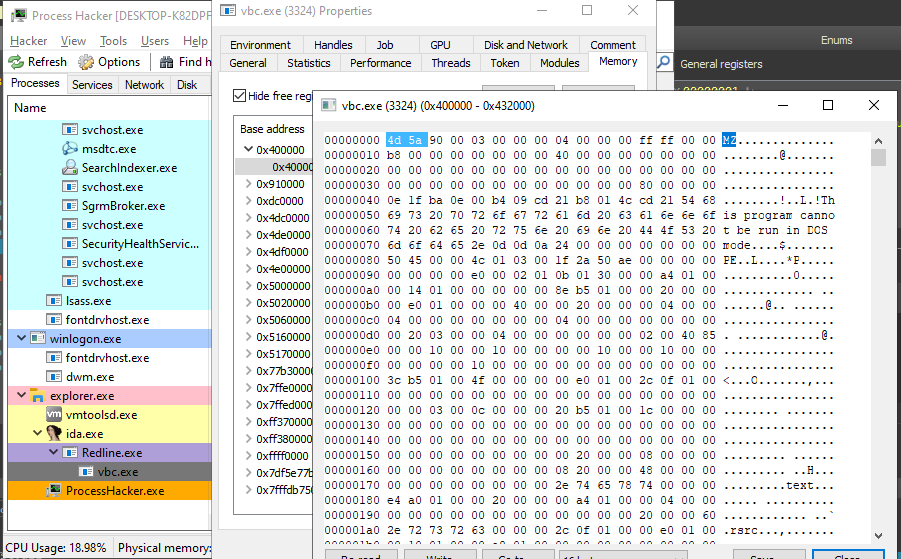Open the Statistics tab
Viewport: 901px width, 559px height.
point(309,63)
